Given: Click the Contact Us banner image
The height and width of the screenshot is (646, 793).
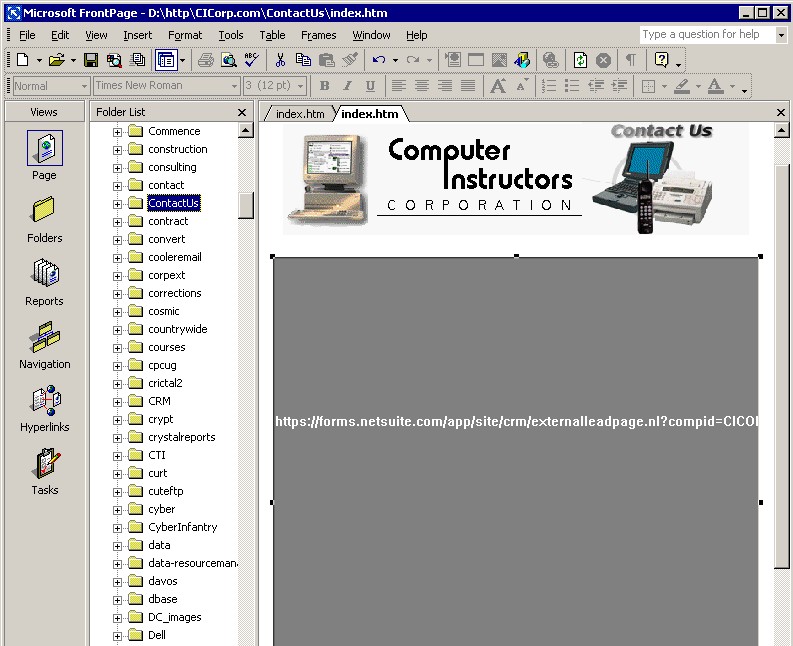Looking at the screenshot, I should click(x=516, y=179).
